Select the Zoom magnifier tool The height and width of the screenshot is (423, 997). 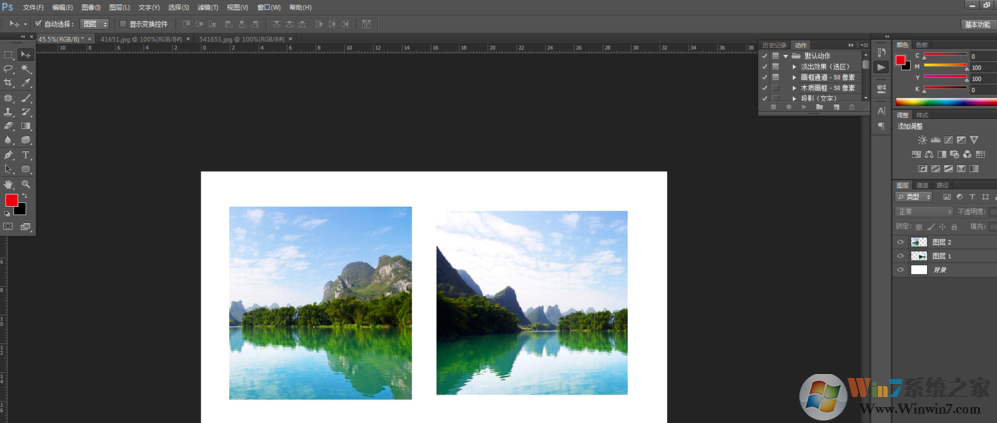click(x=26, y=184)
